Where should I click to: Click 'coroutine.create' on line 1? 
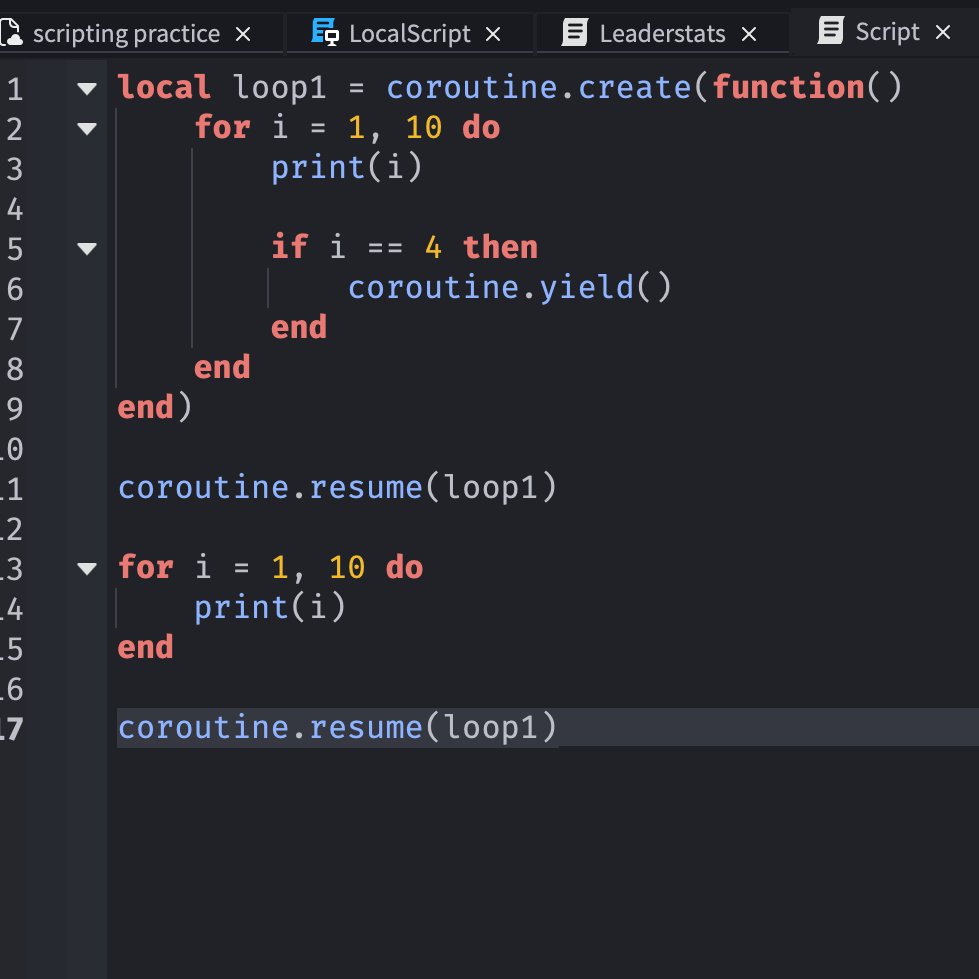(x=539, y=87)
